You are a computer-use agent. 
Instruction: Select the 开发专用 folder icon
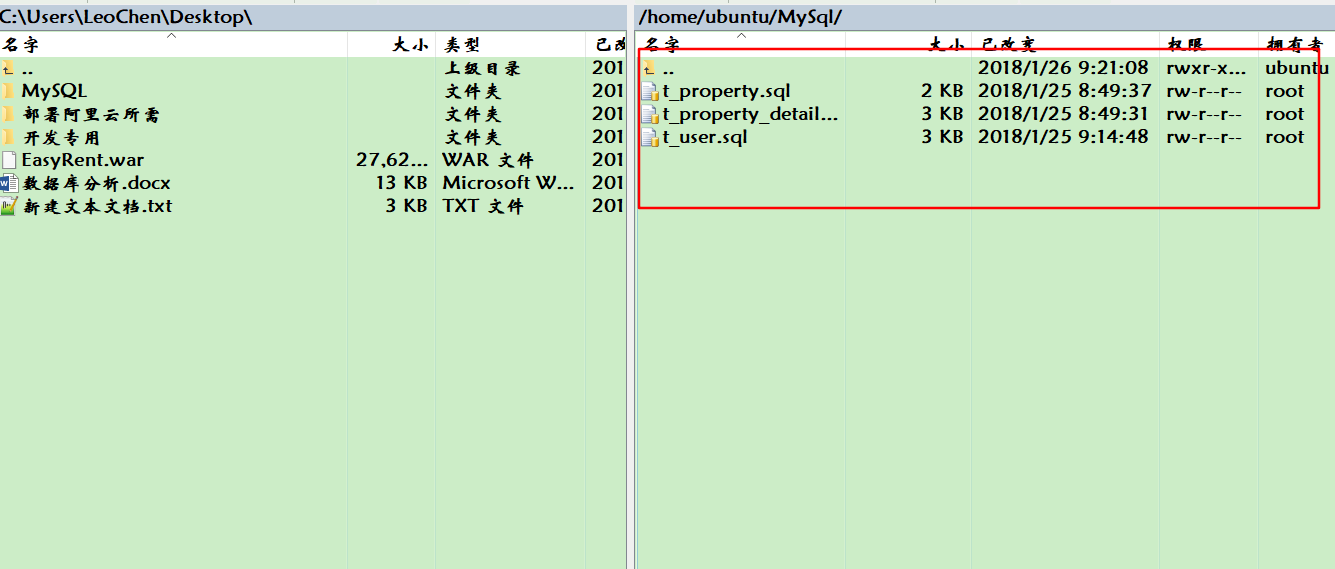pos(8,137)
